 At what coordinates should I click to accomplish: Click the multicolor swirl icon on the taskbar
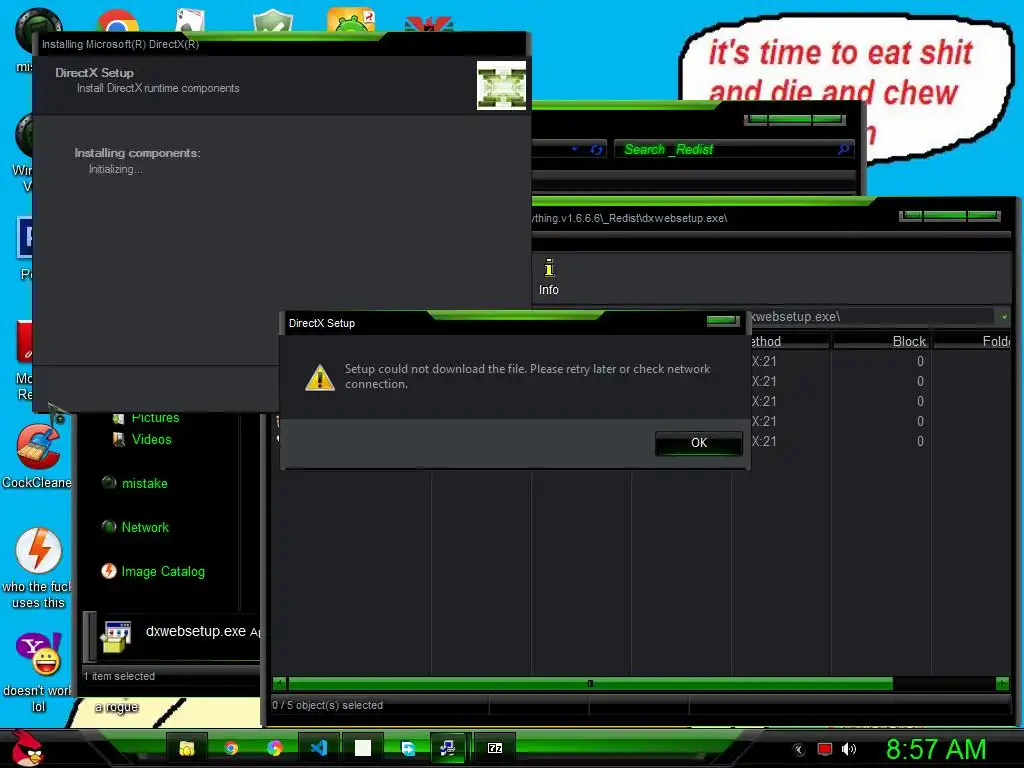(275, 748)
